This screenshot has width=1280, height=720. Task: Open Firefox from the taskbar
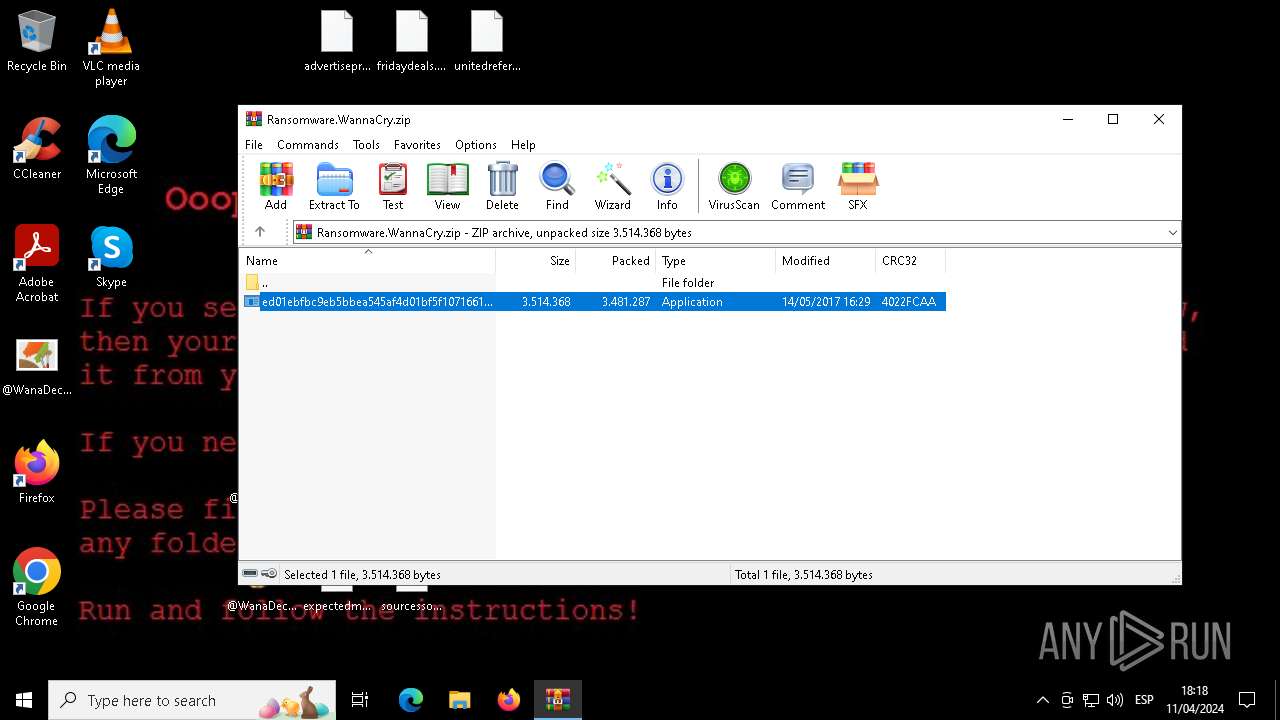click(x=509, y=700)
